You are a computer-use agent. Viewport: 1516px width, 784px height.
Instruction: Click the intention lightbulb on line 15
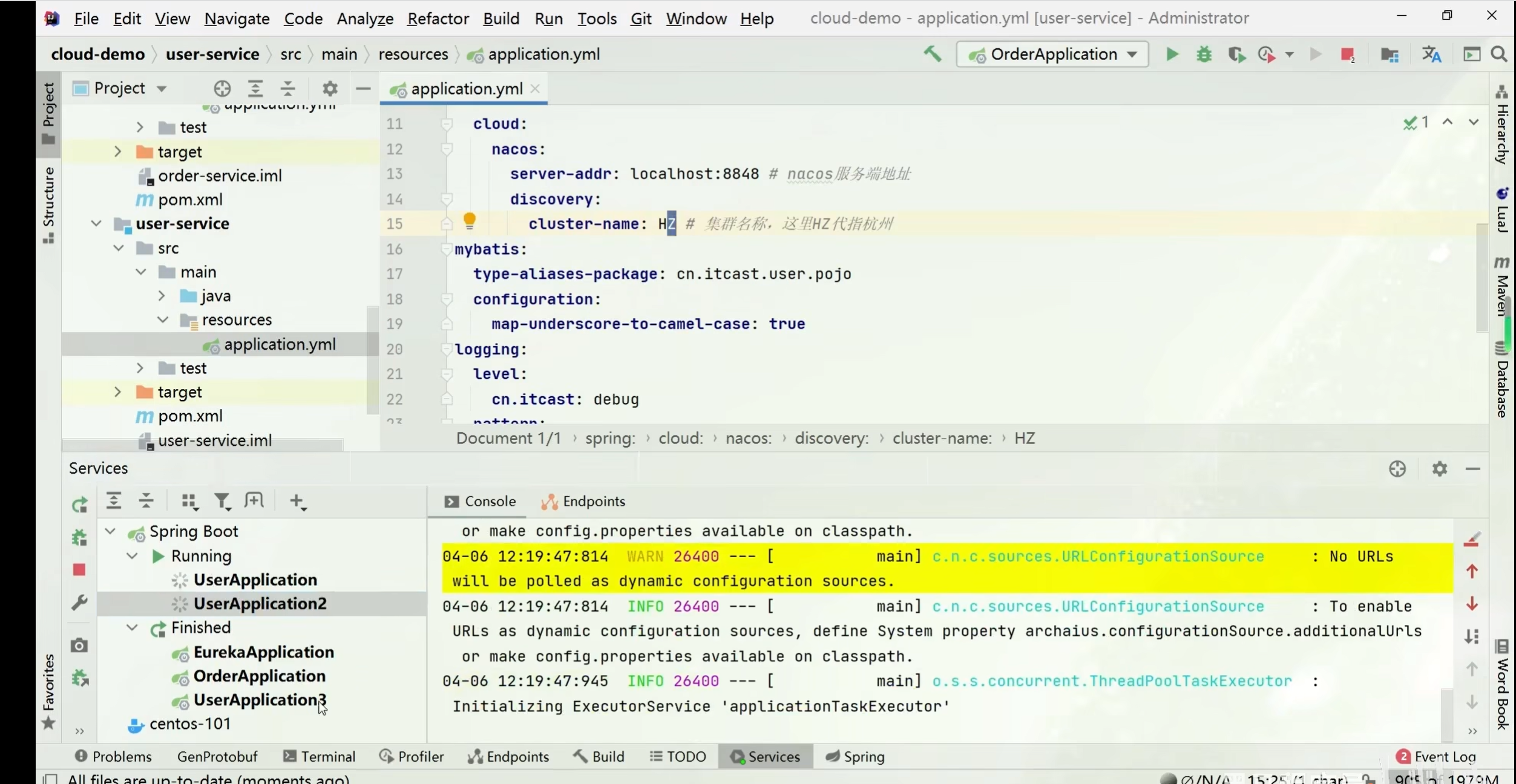(470, 221)
